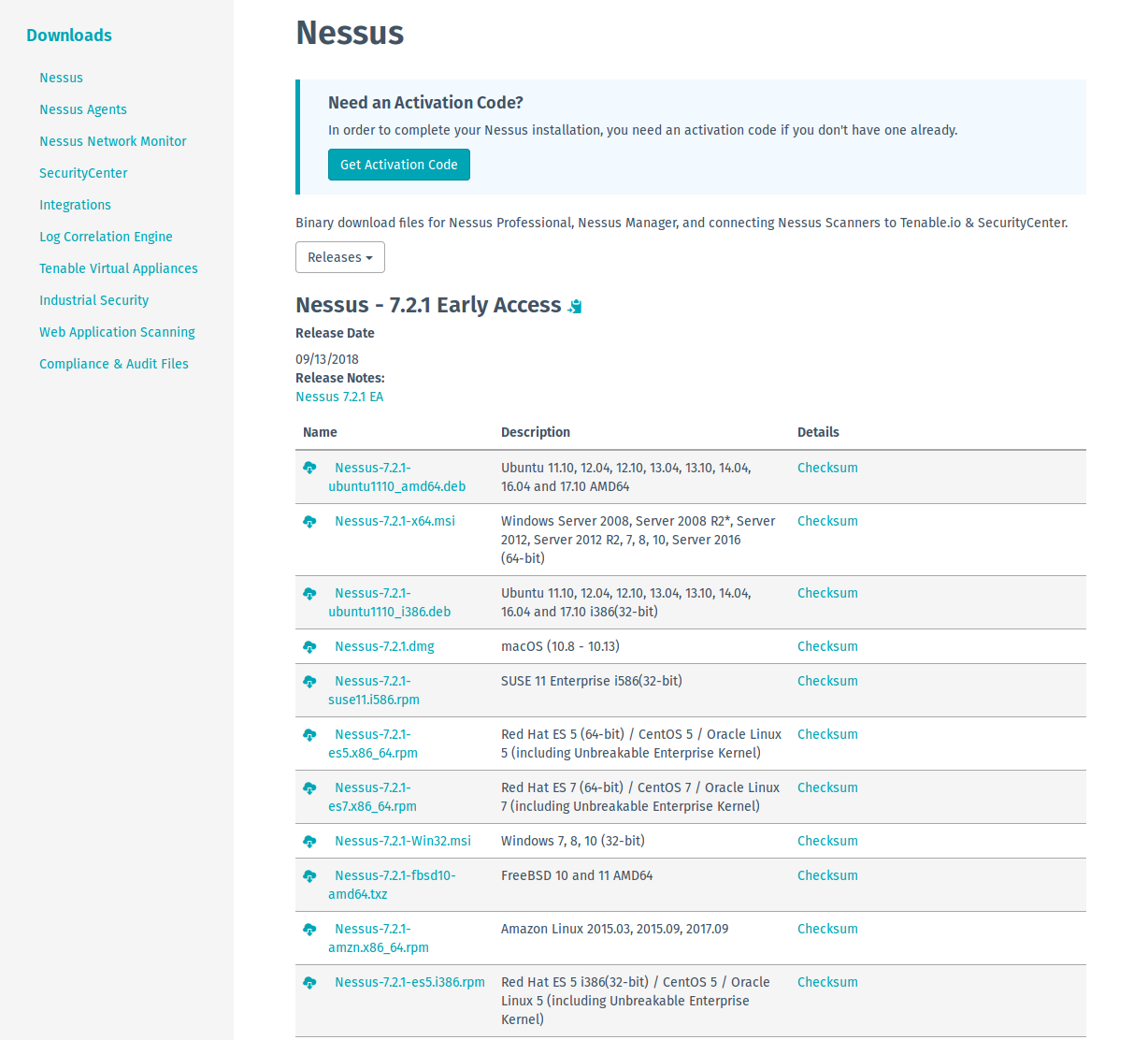
Task: Download Nessus-7.2.1-fbsd10-amd64.txz file link
Action: click(392, 885)
